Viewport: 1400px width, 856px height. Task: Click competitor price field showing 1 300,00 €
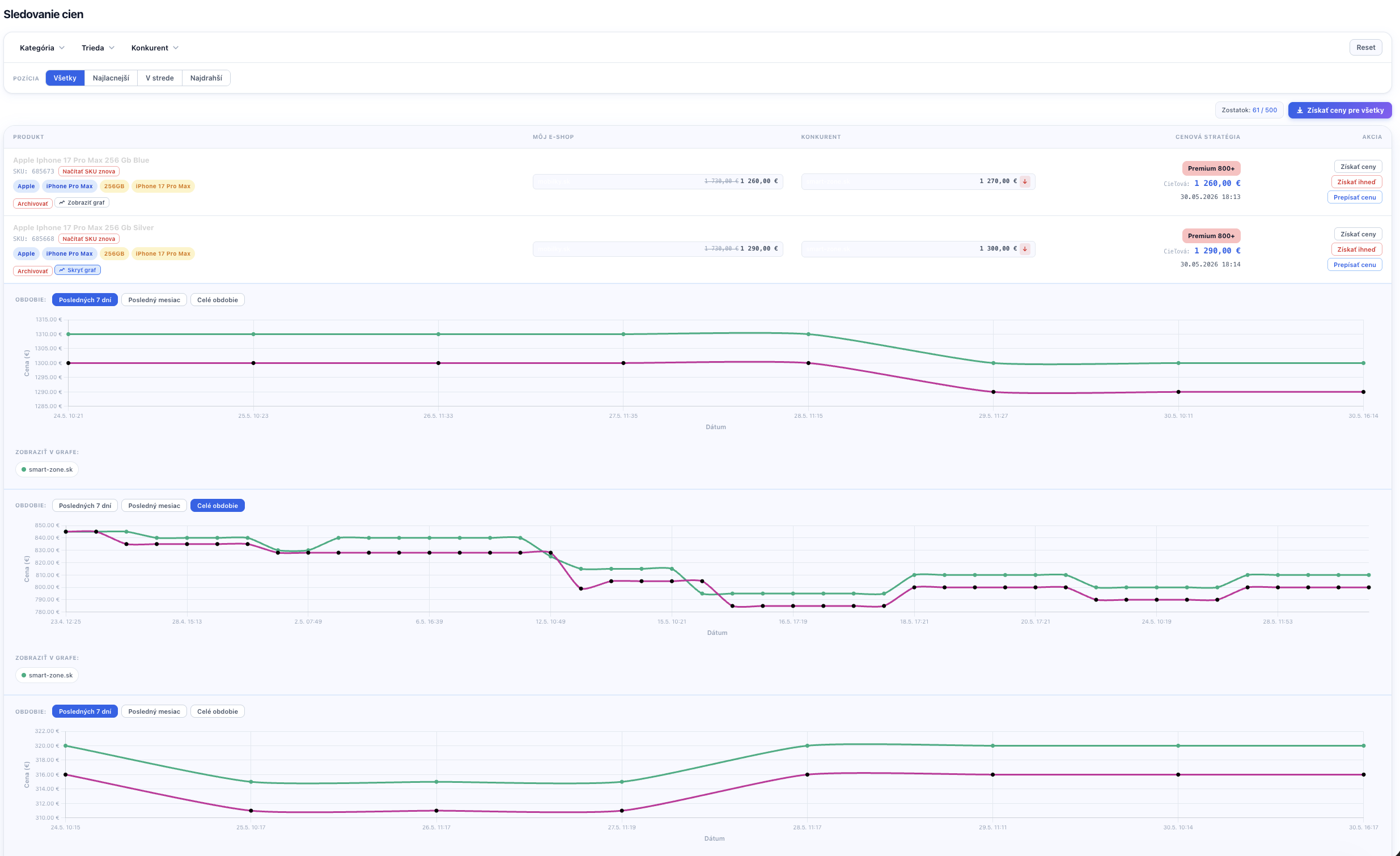(918, 249)
